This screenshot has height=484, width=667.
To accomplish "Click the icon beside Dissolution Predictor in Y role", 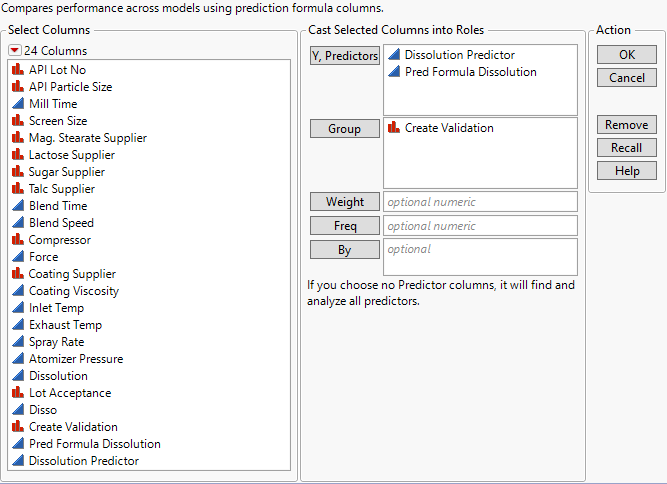I will coord(394,55).
